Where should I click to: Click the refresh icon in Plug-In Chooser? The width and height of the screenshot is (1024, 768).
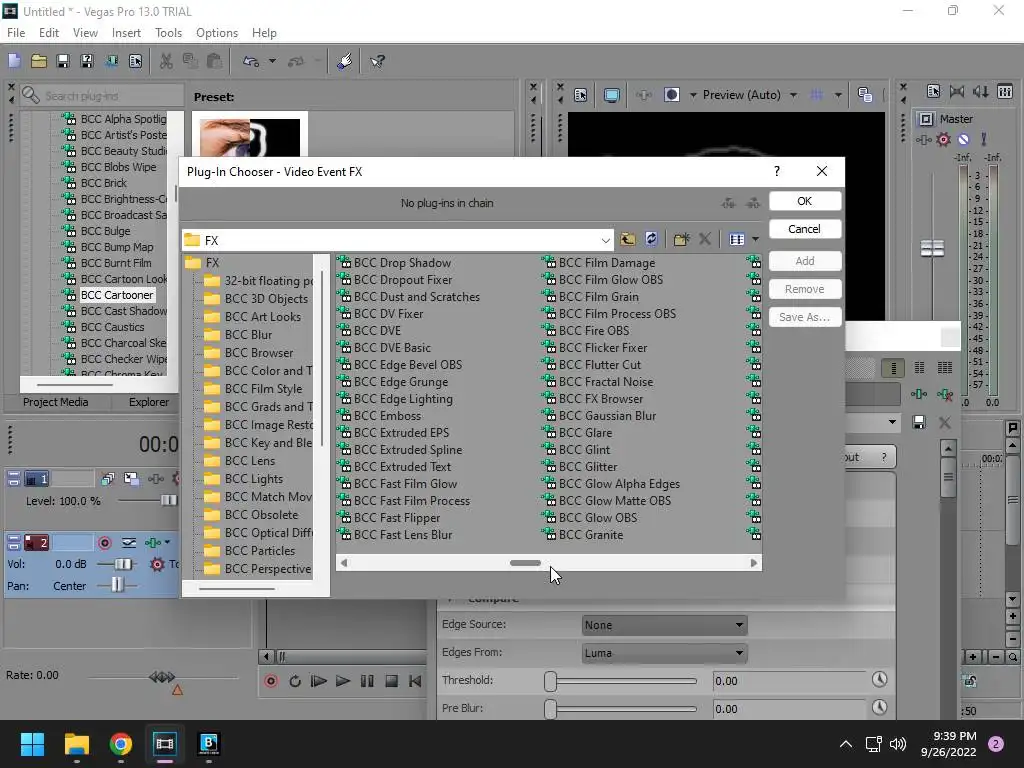click(651, 239)
